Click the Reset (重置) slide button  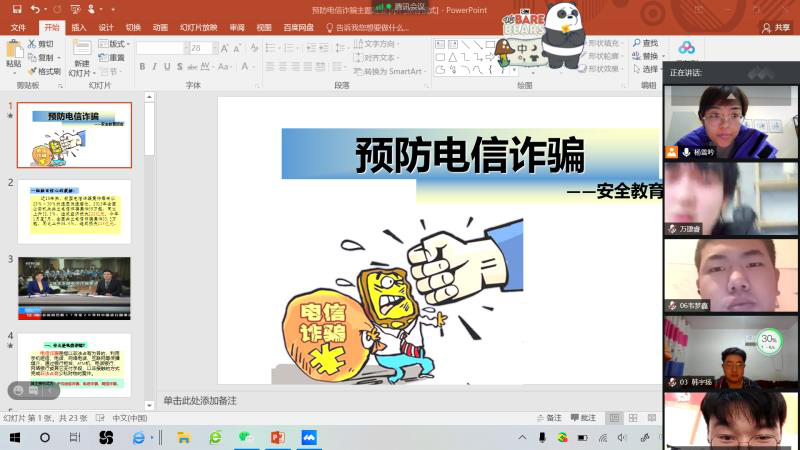[x=112, y=58]
